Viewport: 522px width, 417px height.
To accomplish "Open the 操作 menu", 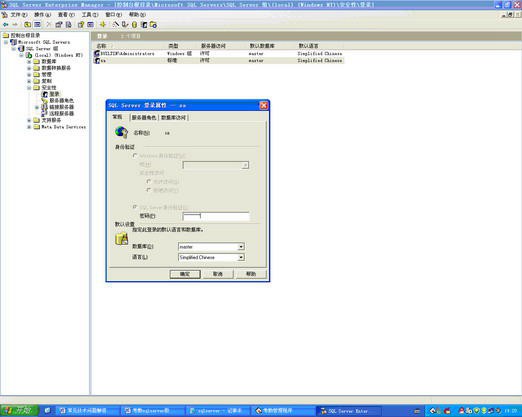I will point(42,15).
